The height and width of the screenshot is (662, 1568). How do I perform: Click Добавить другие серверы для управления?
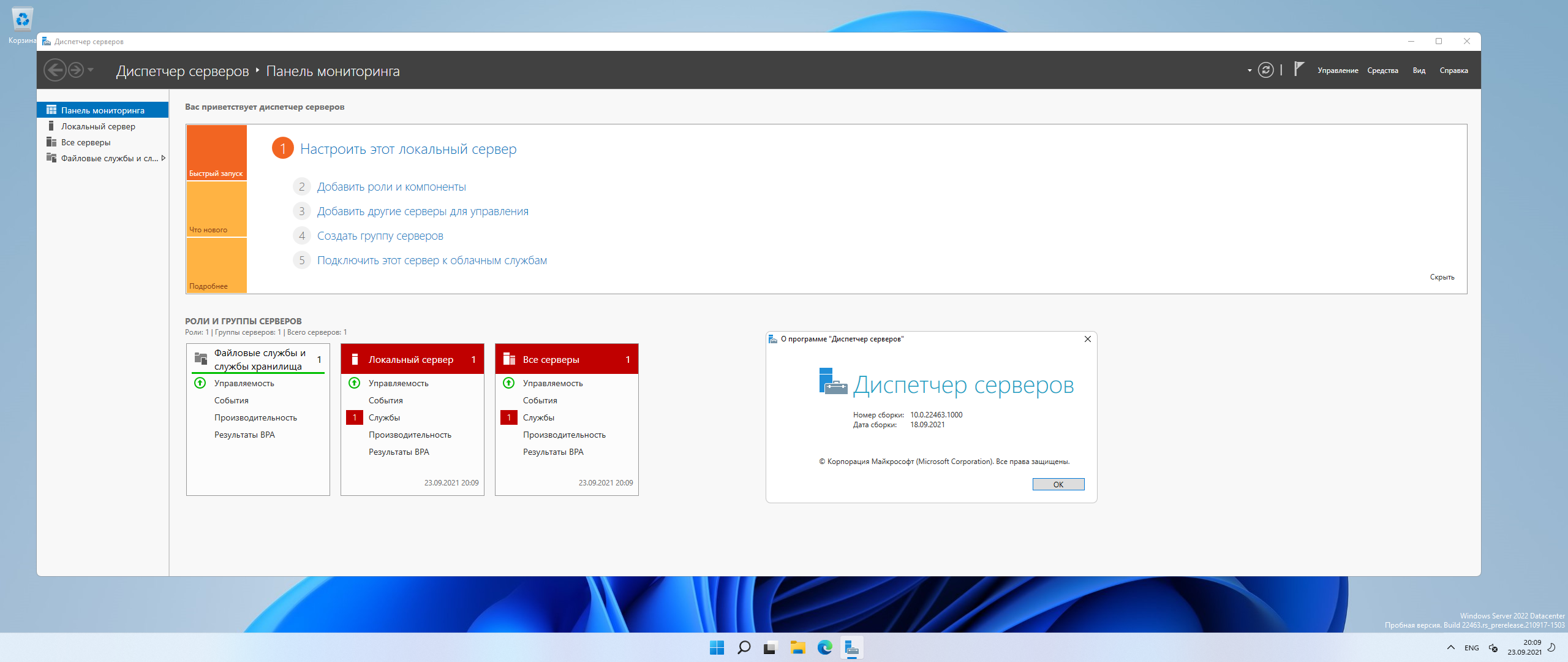423,211
